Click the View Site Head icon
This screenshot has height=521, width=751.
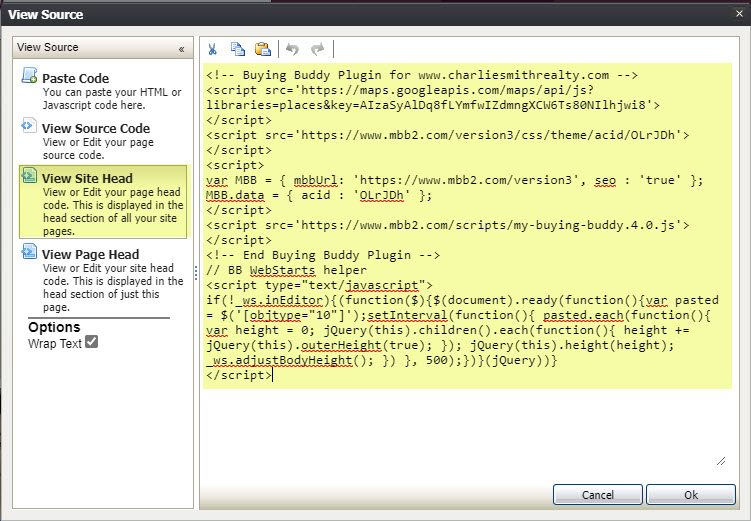(29, 175)
